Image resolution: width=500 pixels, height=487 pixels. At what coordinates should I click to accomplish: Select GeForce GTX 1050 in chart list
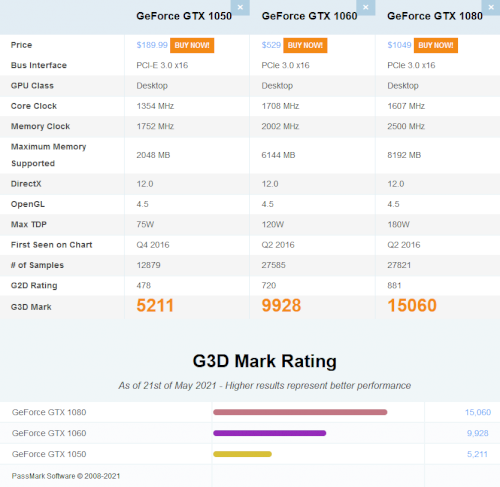(x=49, y=454)
